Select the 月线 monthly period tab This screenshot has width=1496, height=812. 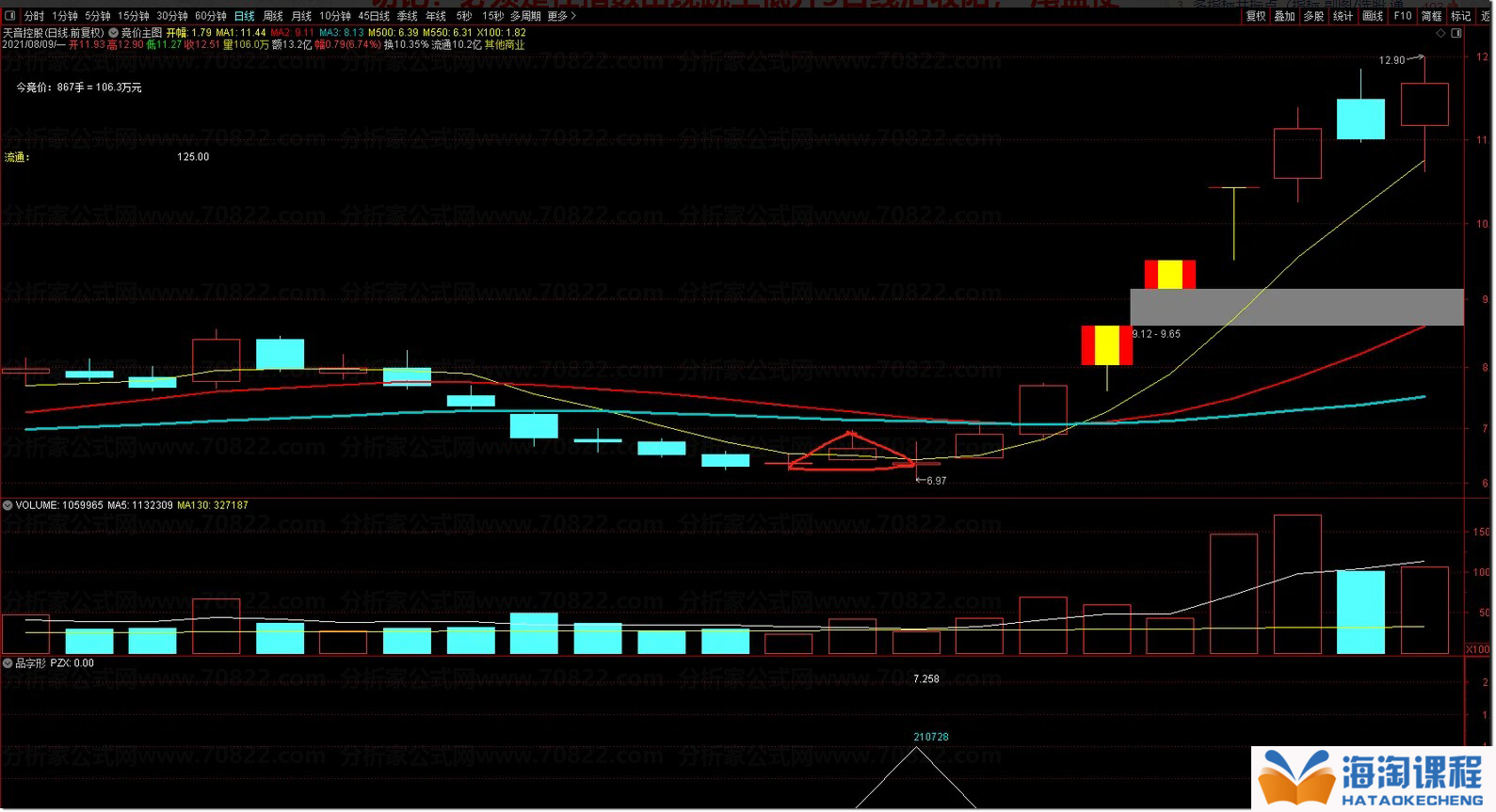[301, 16]
